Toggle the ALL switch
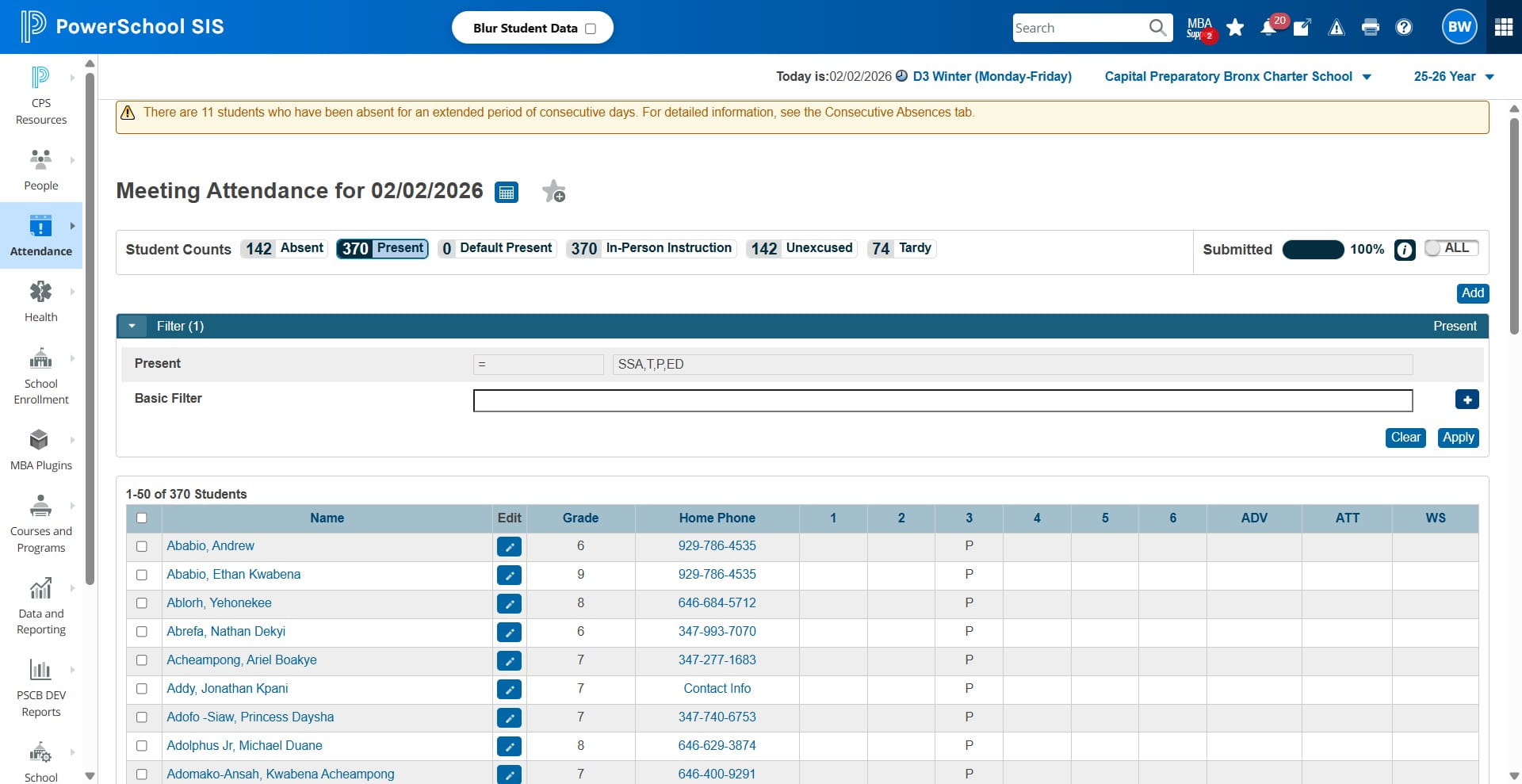 [x=1451, y=248]
